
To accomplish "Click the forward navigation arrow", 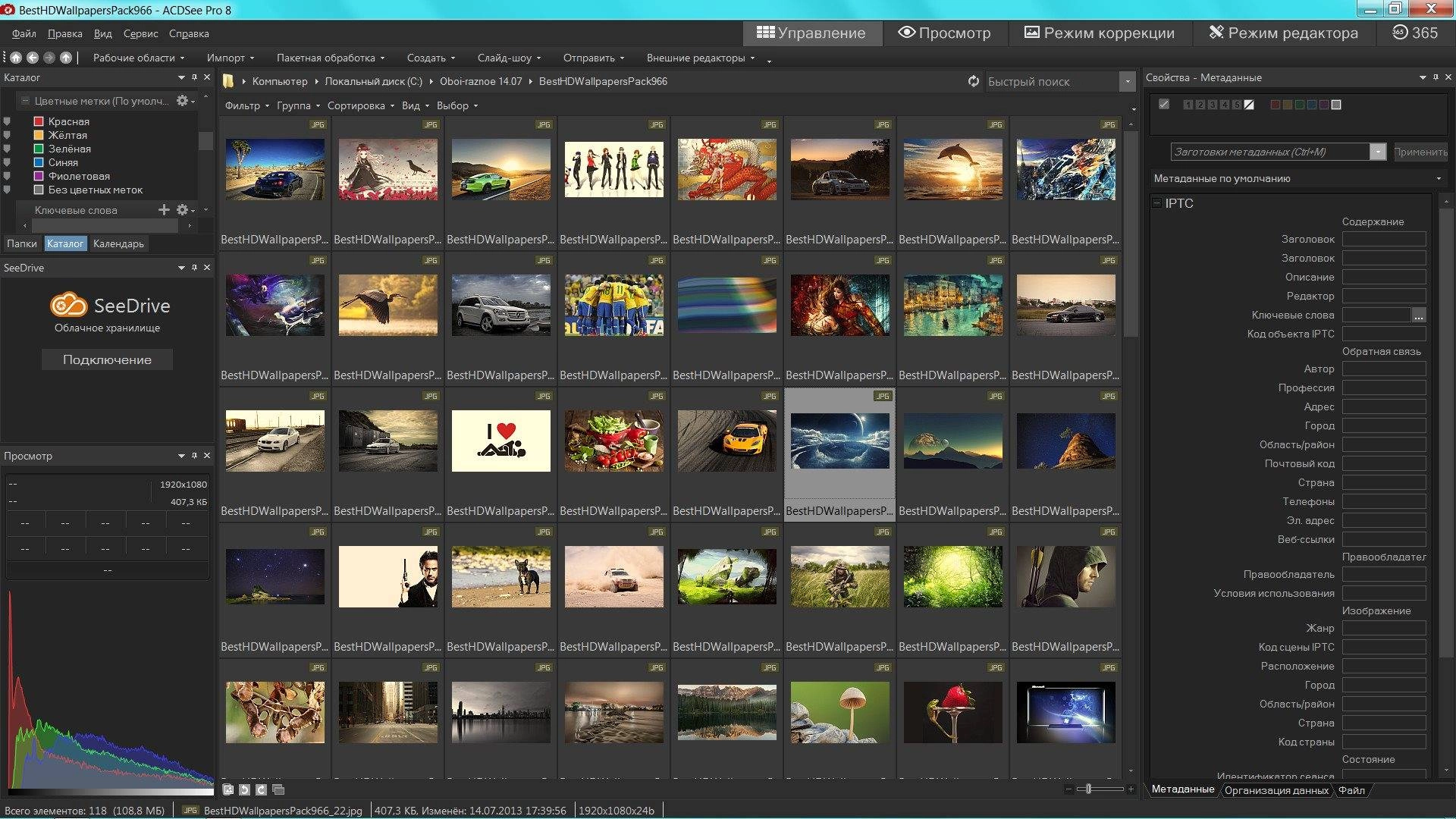I will (49, 58).
